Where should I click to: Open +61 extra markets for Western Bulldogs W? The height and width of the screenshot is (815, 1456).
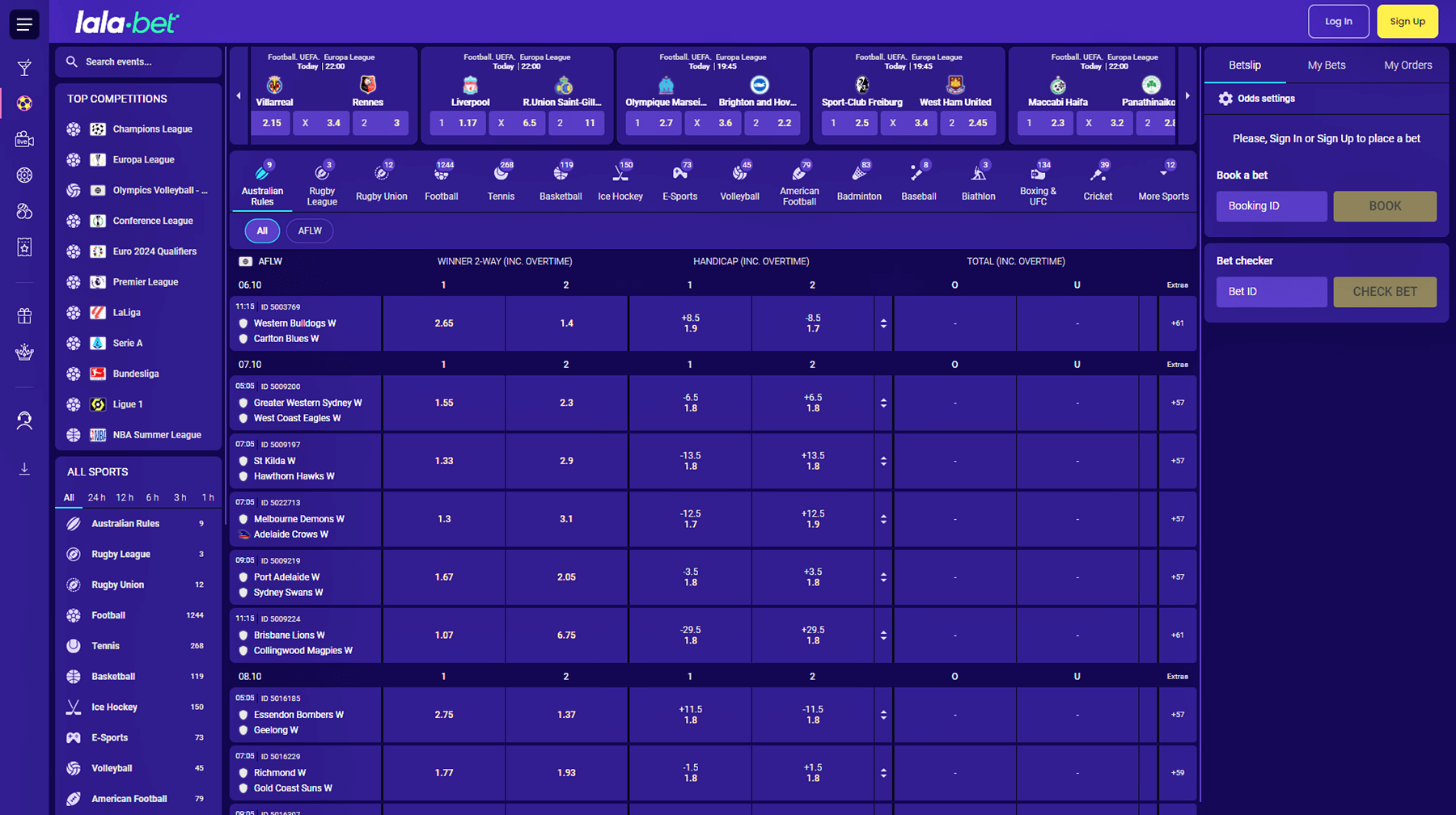pyautogui.click(x=1178, y=323)
